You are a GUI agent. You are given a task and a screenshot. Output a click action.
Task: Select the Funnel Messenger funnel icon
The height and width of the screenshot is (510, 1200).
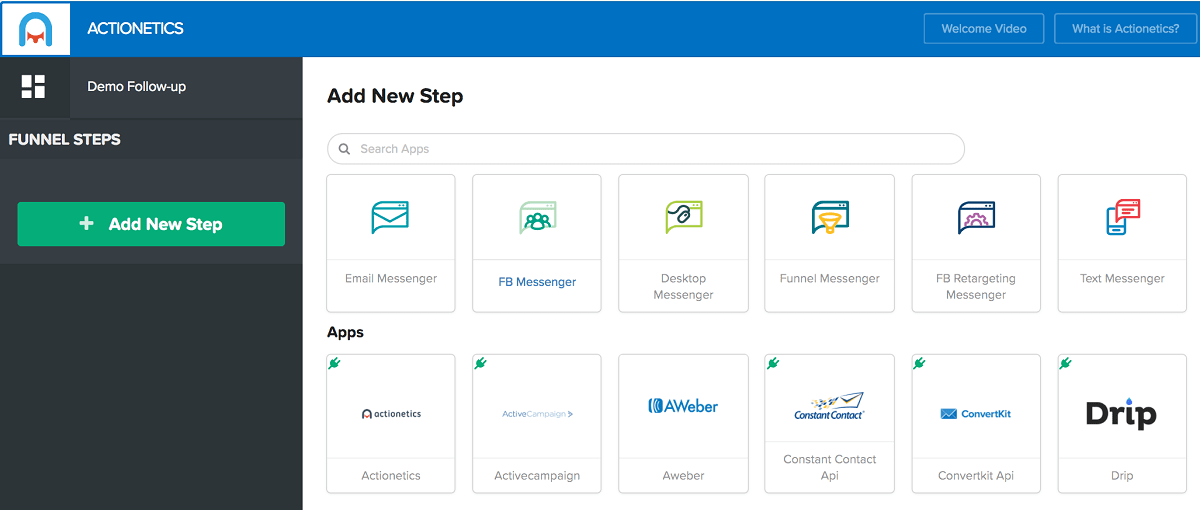(830, 217)
